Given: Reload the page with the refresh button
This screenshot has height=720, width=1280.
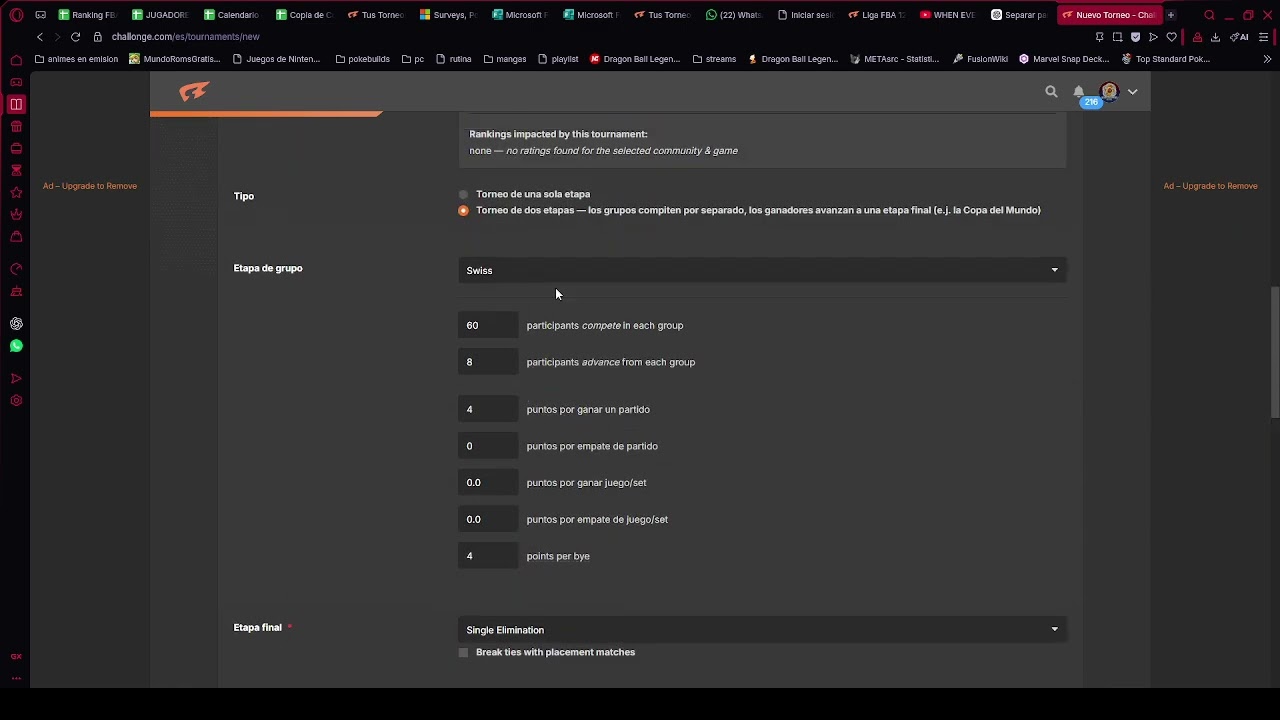Looking at the screenshot, I should (75, 37).
